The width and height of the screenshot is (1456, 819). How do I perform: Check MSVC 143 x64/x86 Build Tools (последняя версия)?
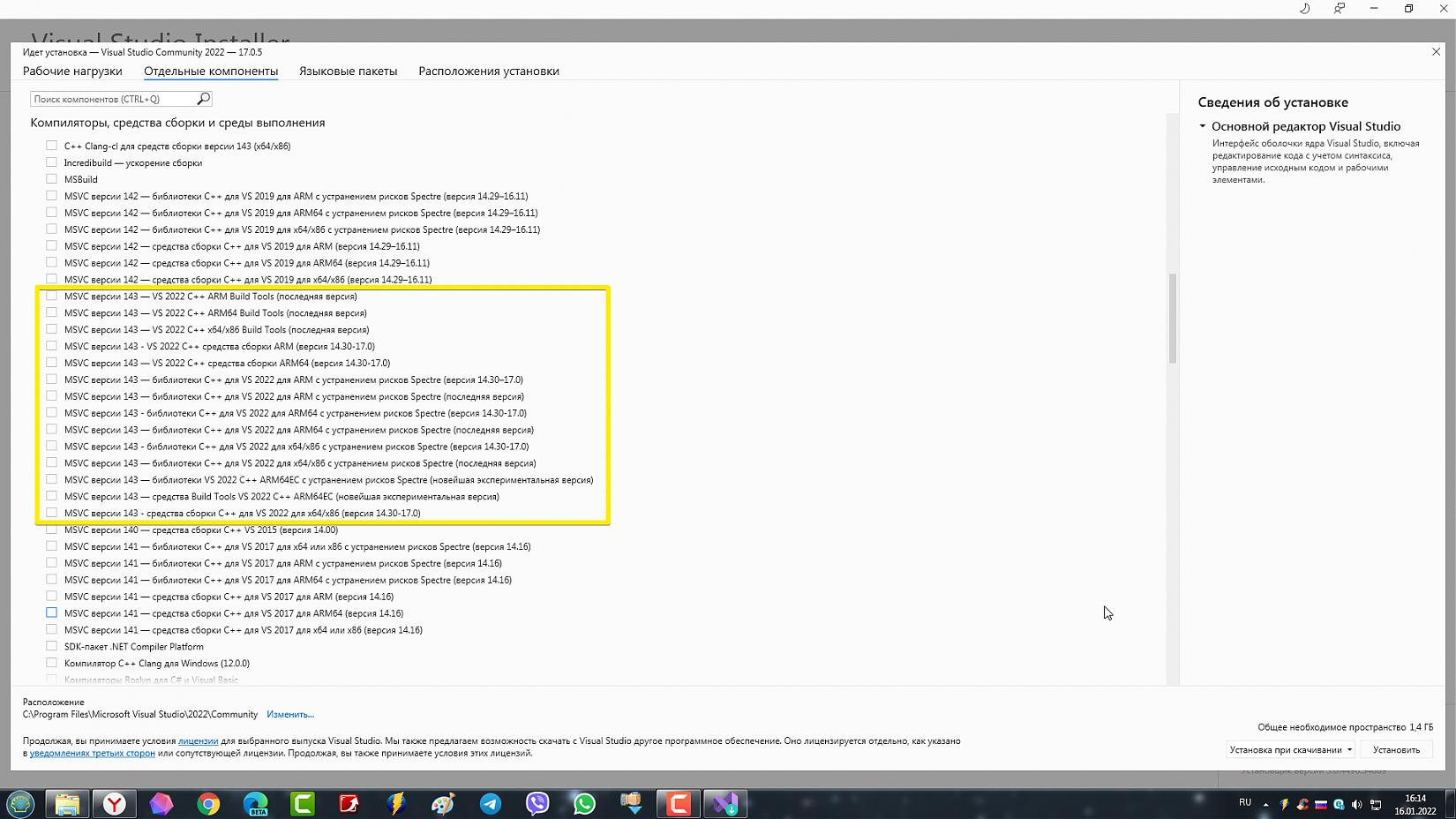tap(51, 329)
